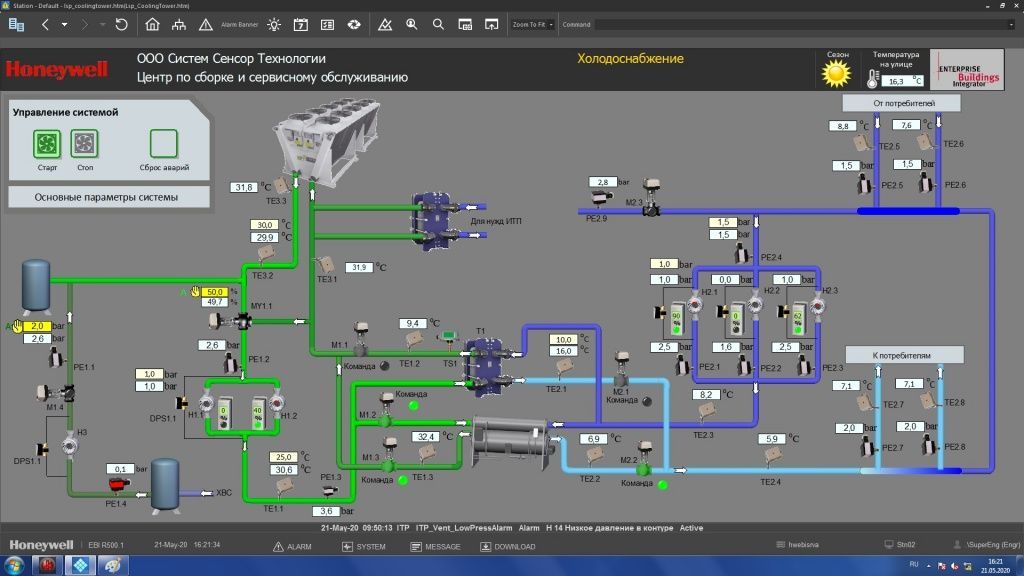Viewport: 1024px width, 576px height.
Task: Go back with the left arrow
Action: pyautogui.click(x=45, y=24)
